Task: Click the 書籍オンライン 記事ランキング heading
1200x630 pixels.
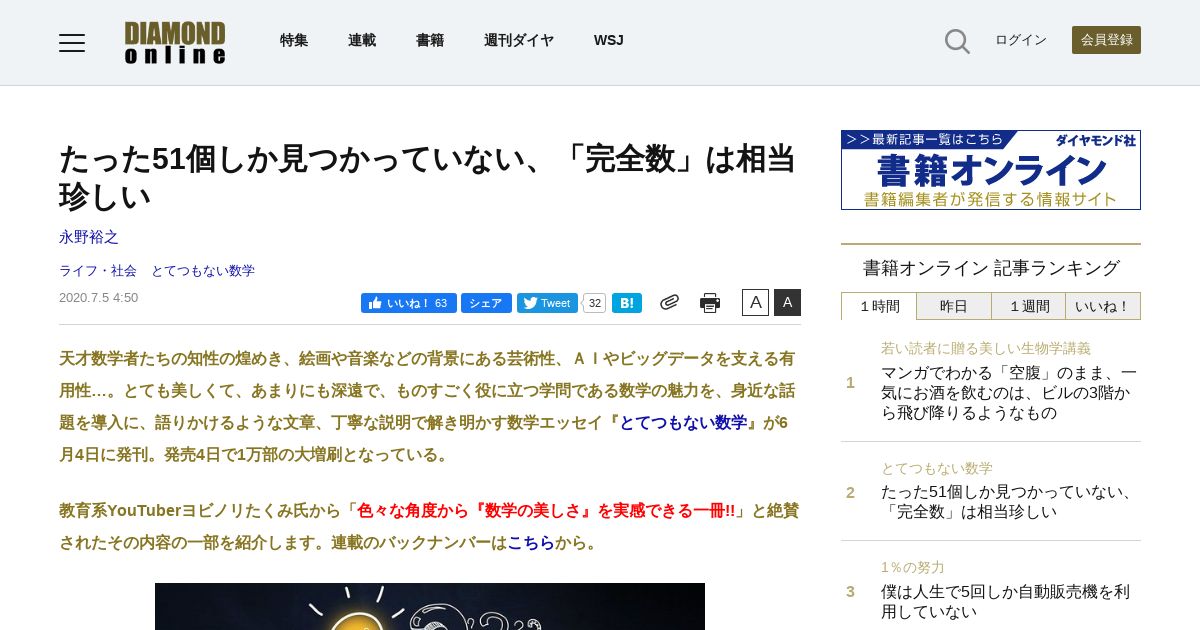Action: coord(991,268)
